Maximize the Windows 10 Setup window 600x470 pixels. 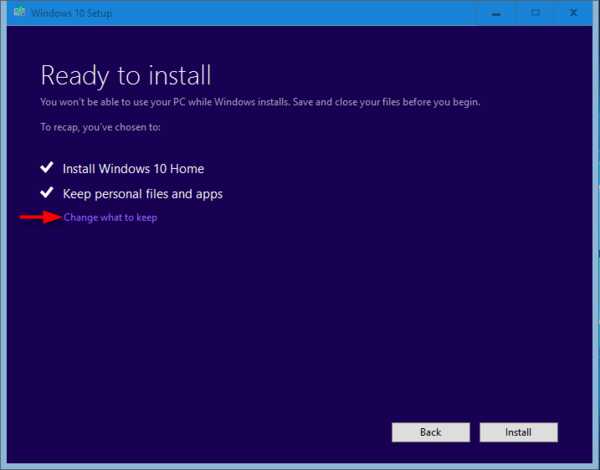(535, 13)
